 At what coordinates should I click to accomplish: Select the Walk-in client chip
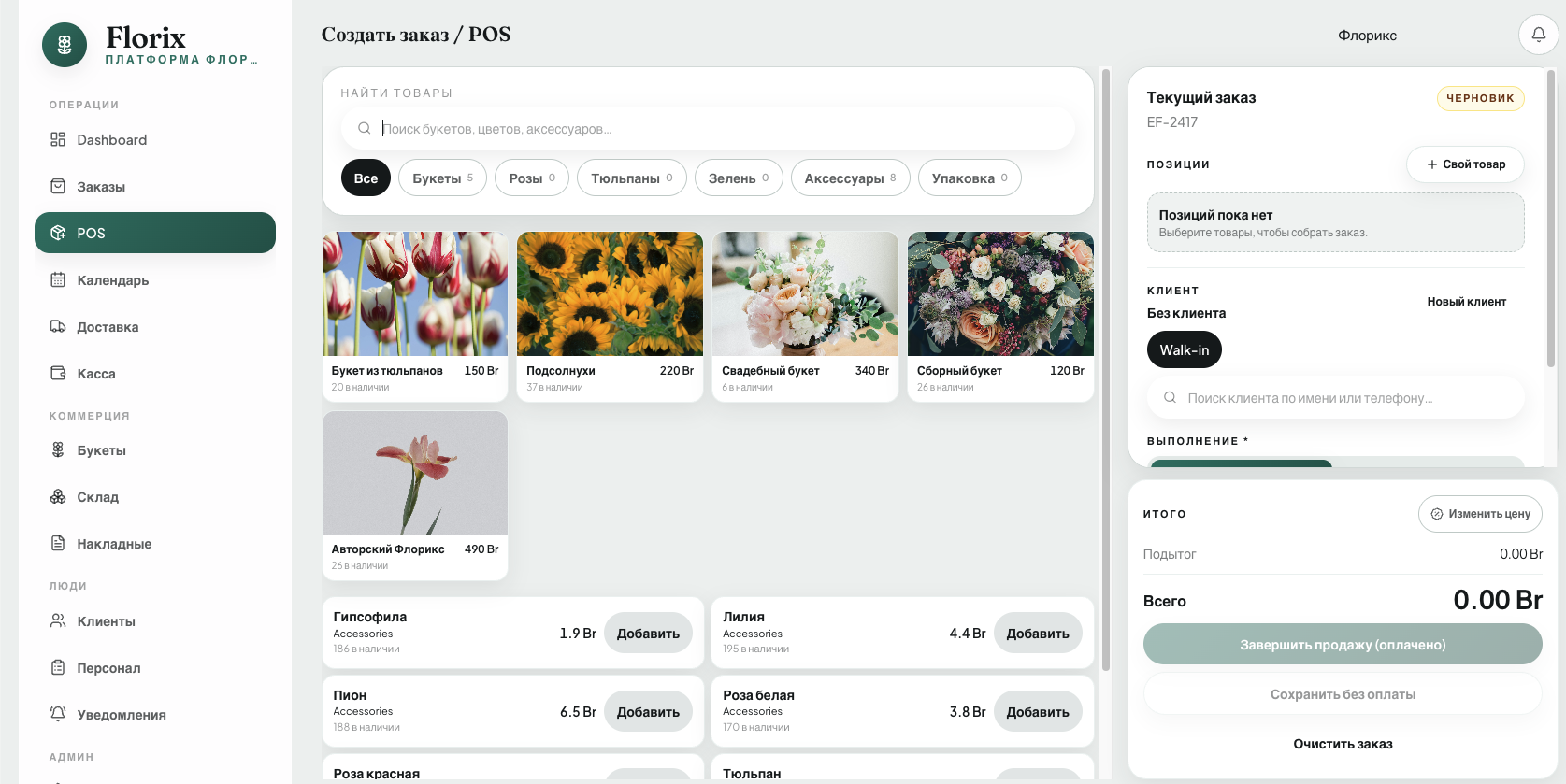click(x=1185, y=349)
